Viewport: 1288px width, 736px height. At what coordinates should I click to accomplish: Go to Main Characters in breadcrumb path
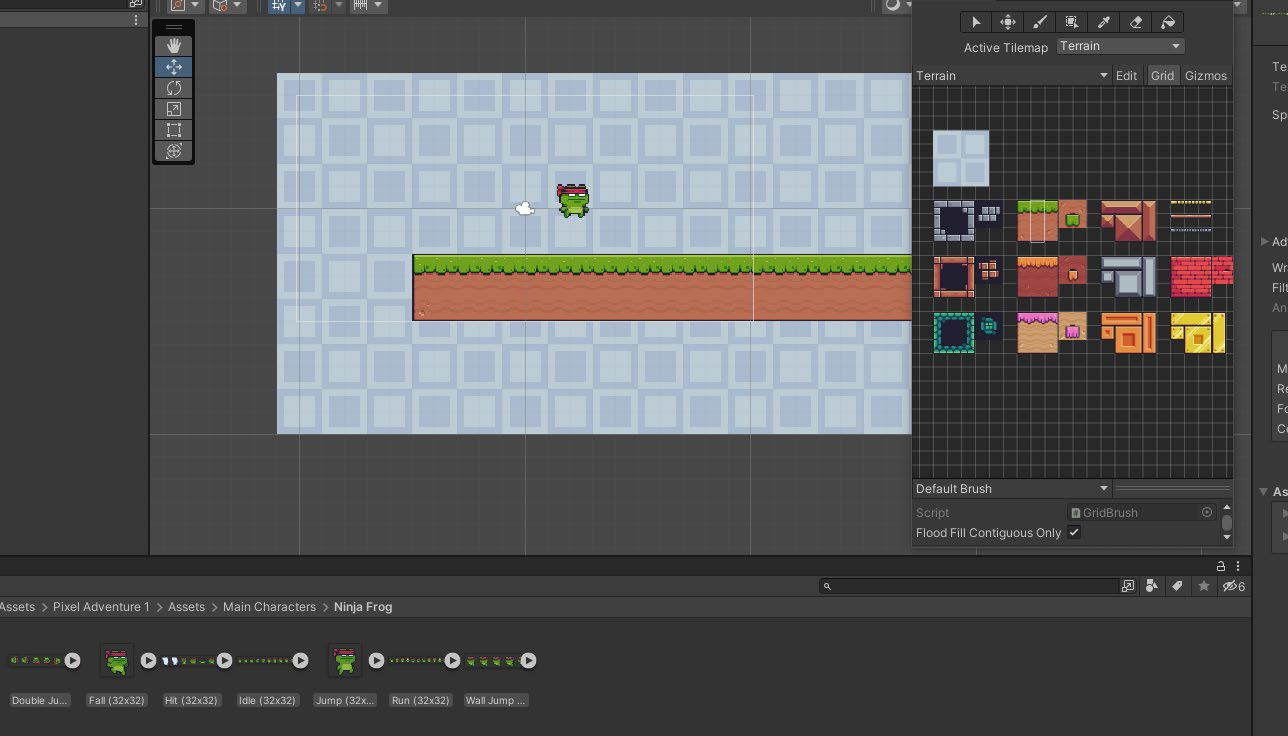click(x=269, y=607)
